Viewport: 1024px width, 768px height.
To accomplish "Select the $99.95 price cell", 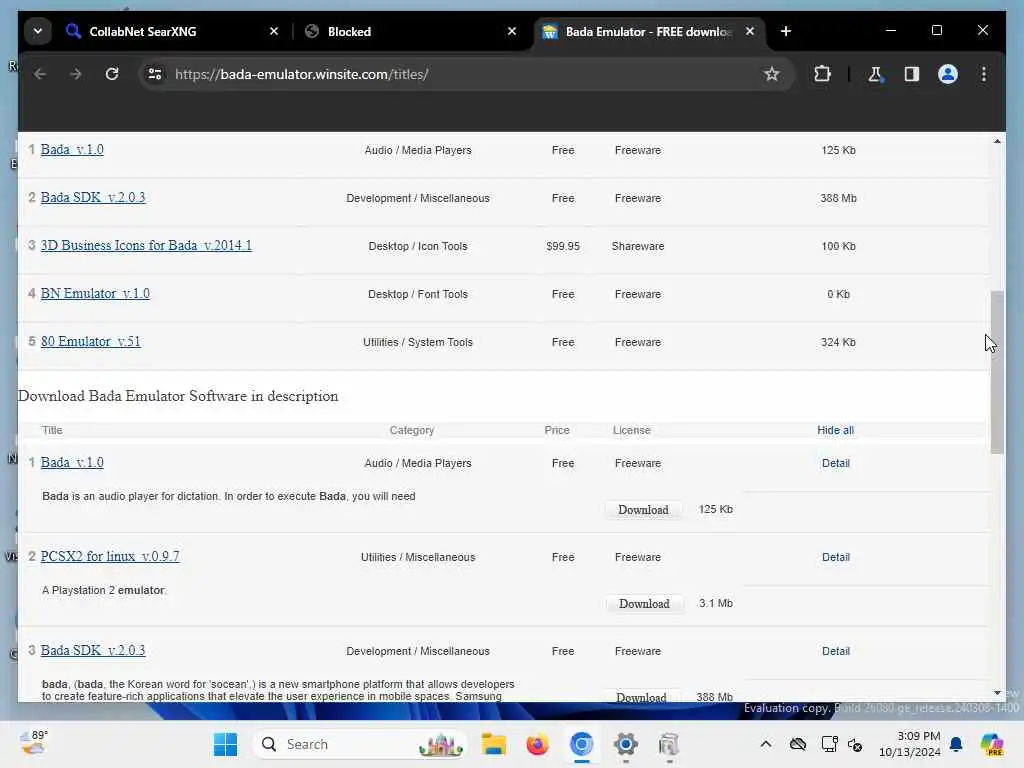I will click(x=563, y=246).
